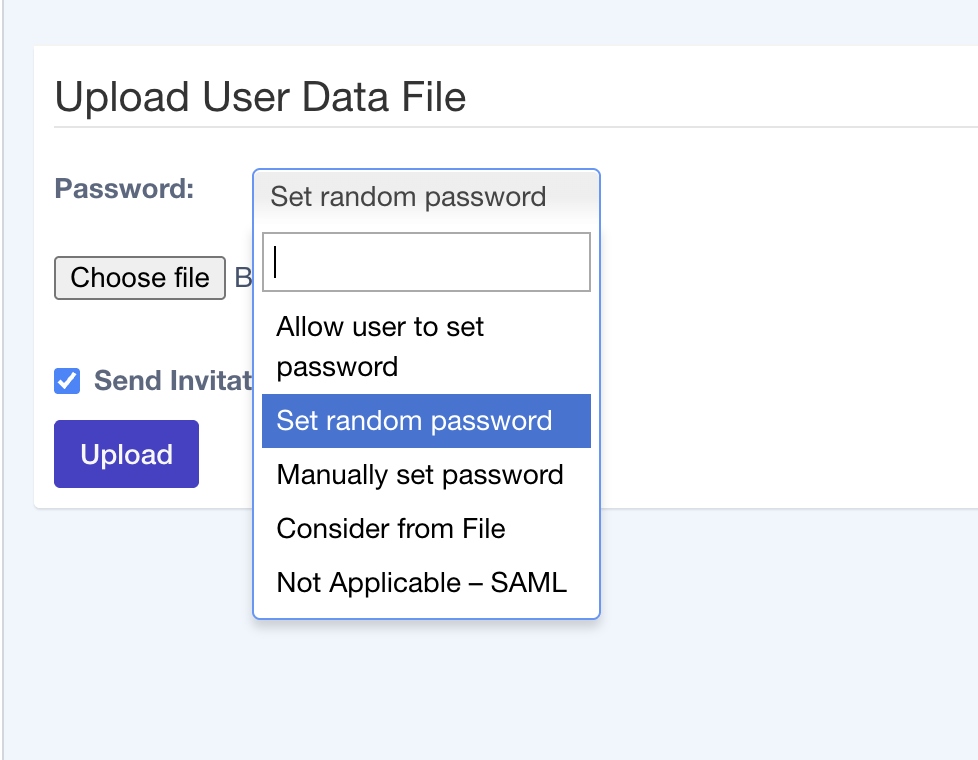Click the Send Invitation label text
Screen dimensions: 978x760
point(173,381)
